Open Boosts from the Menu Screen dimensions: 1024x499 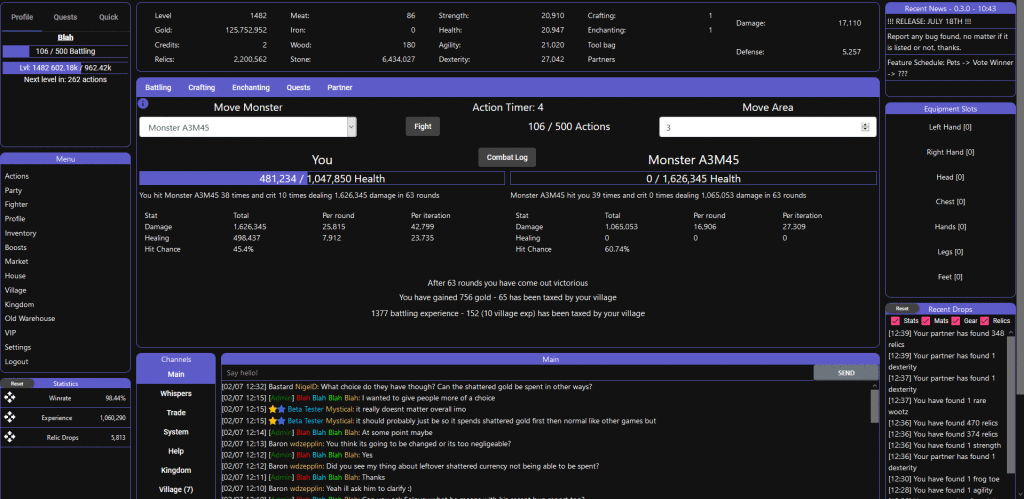[x=16, y=248]
